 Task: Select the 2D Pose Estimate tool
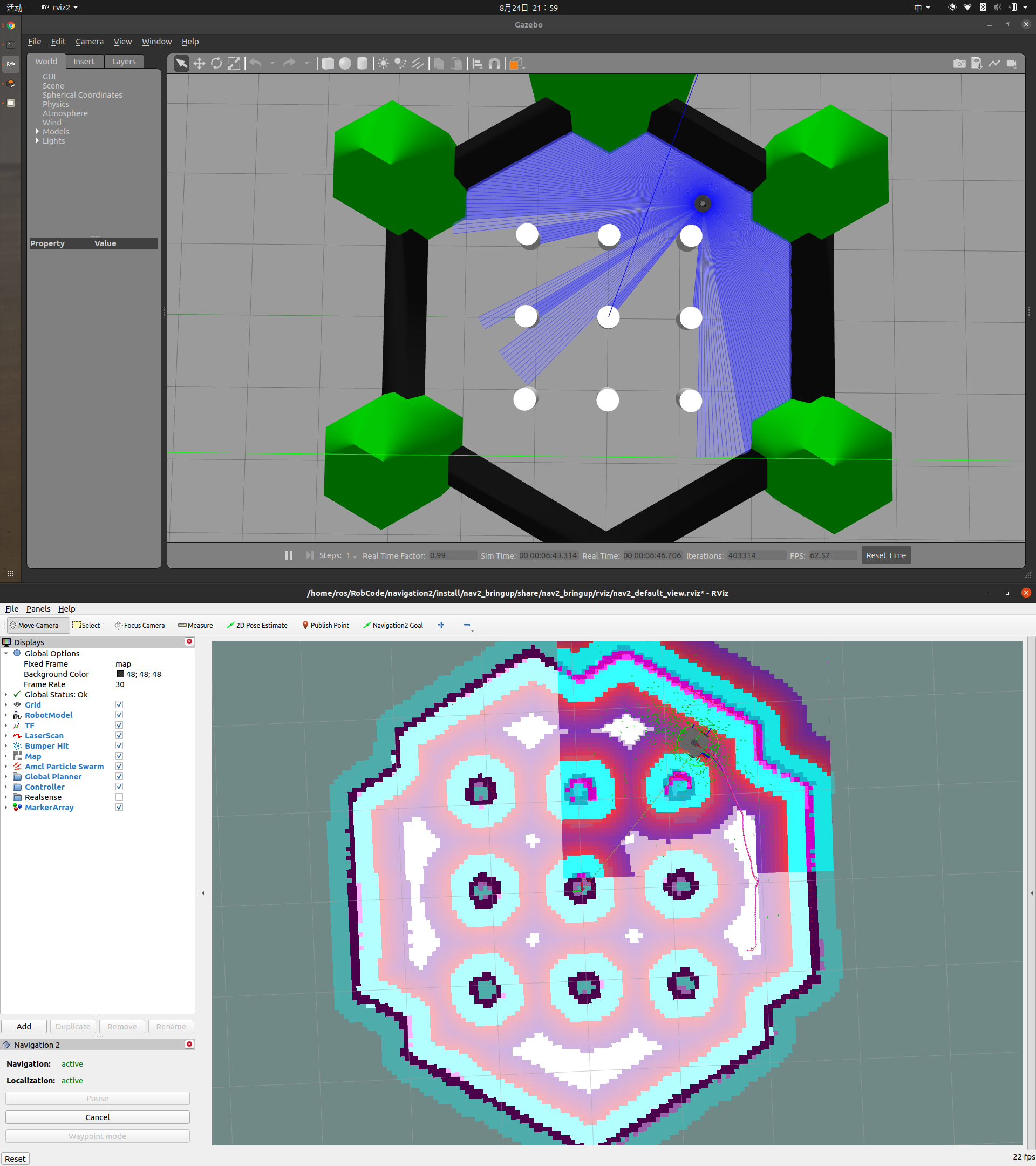point(257,625)
